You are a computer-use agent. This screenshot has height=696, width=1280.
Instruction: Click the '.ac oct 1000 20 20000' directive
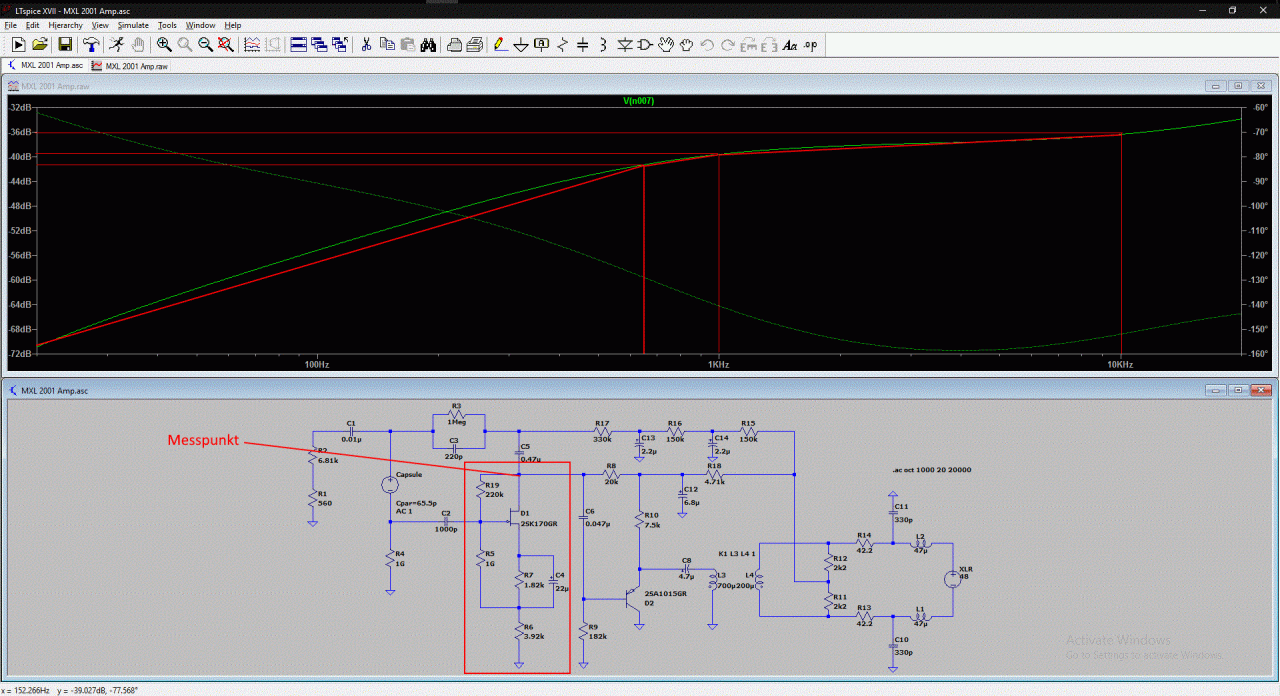pyautogui.click(x=931, y=470)
